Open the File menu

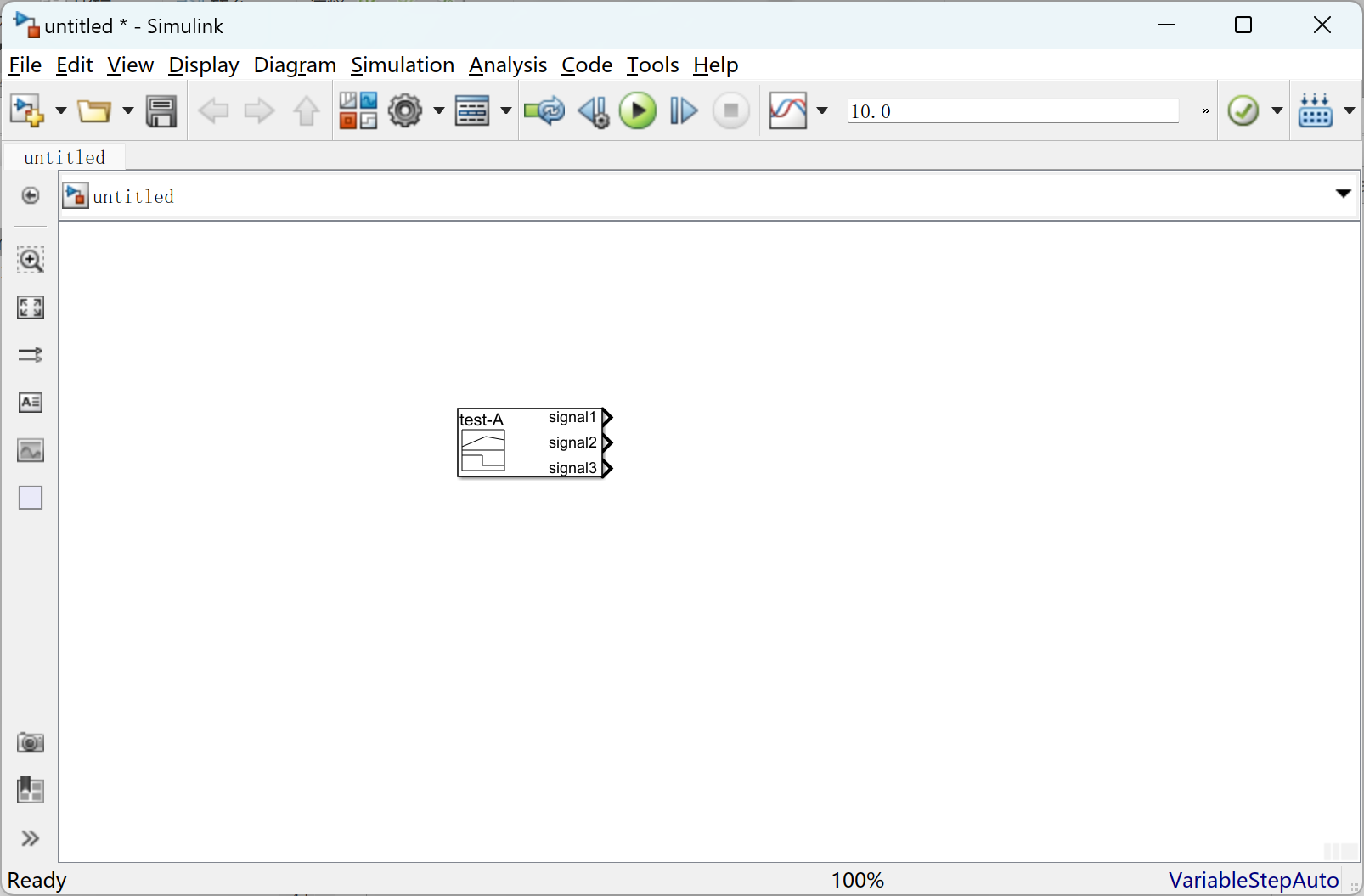tap(25, 65)
